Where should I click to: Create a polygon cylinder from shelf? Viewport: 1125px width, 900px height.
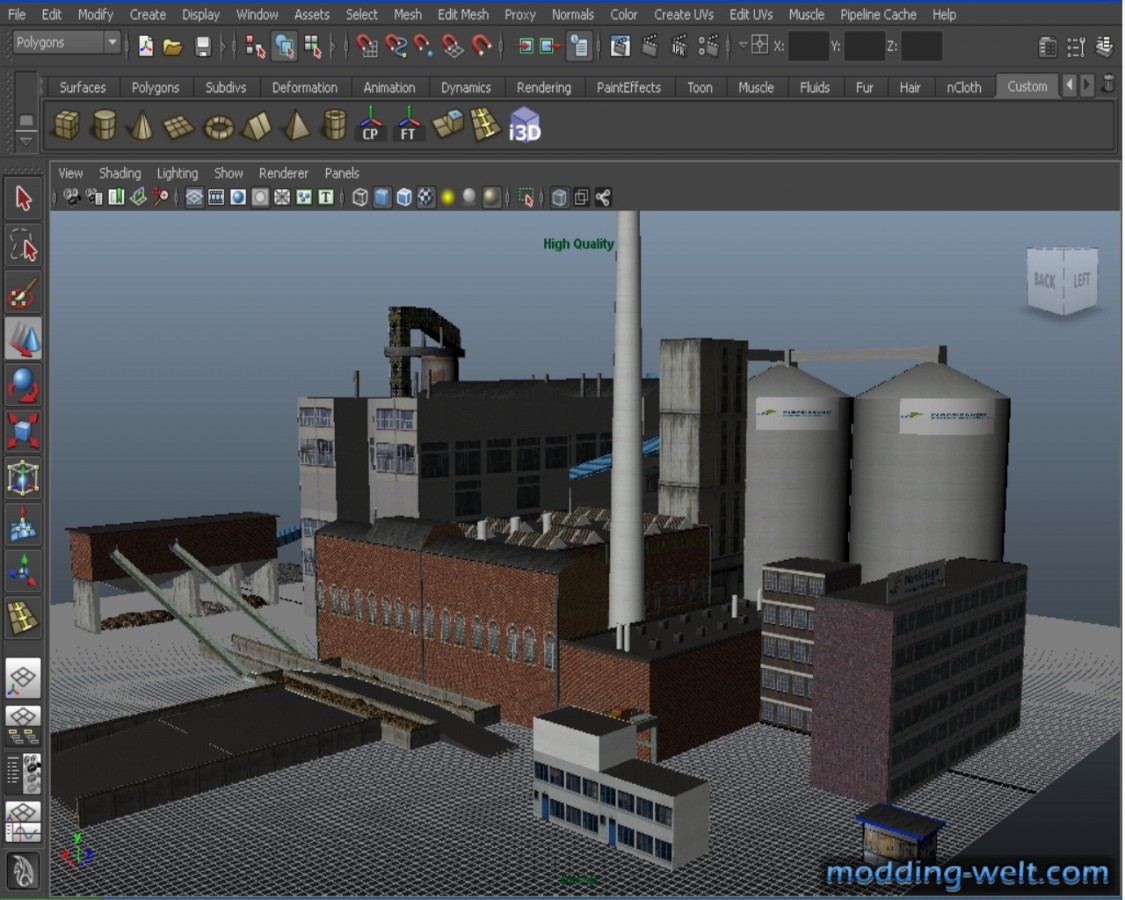[x=104, y=125]
